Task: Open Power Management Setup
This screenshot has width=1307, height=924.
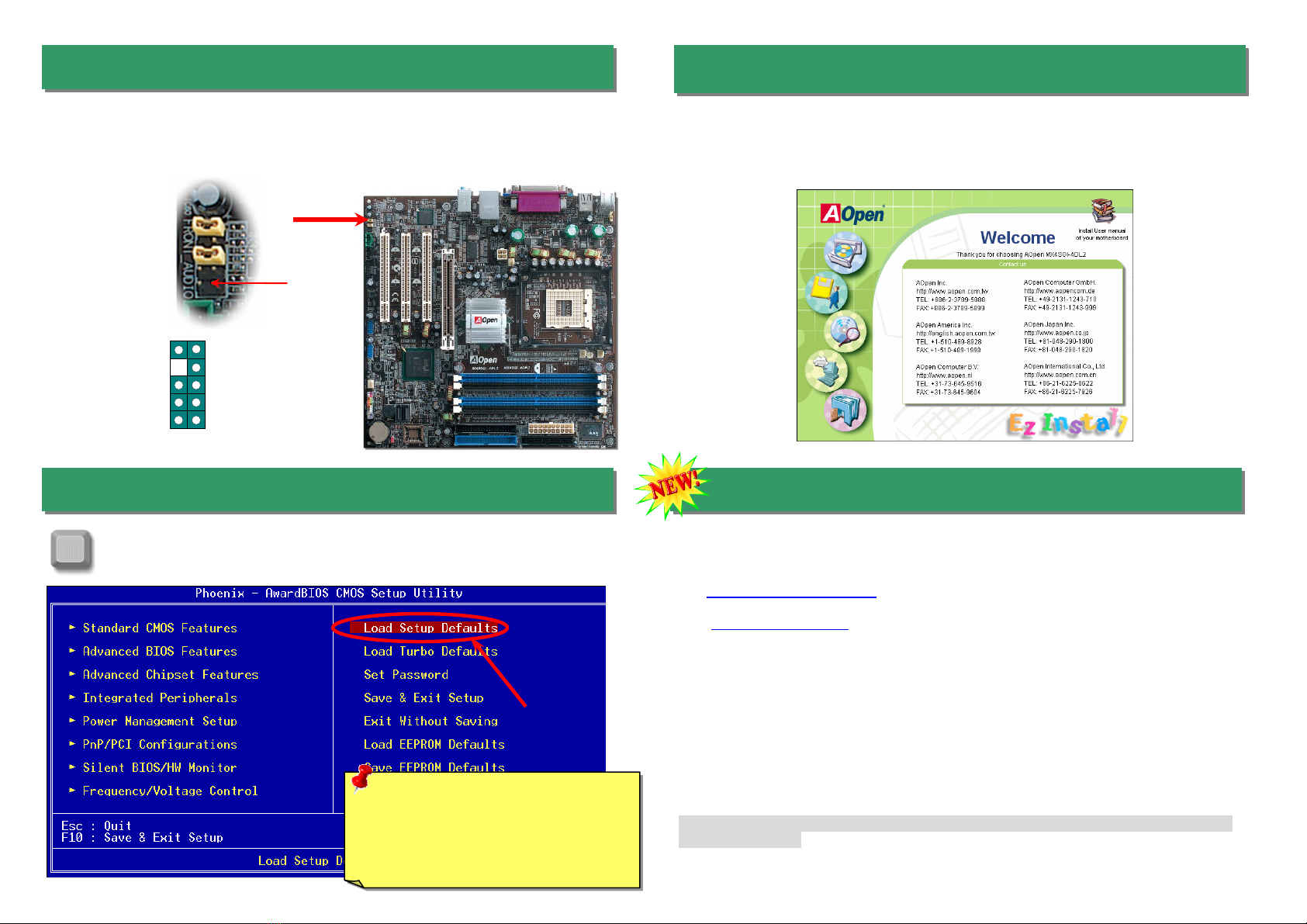Action: pos(160,722)
